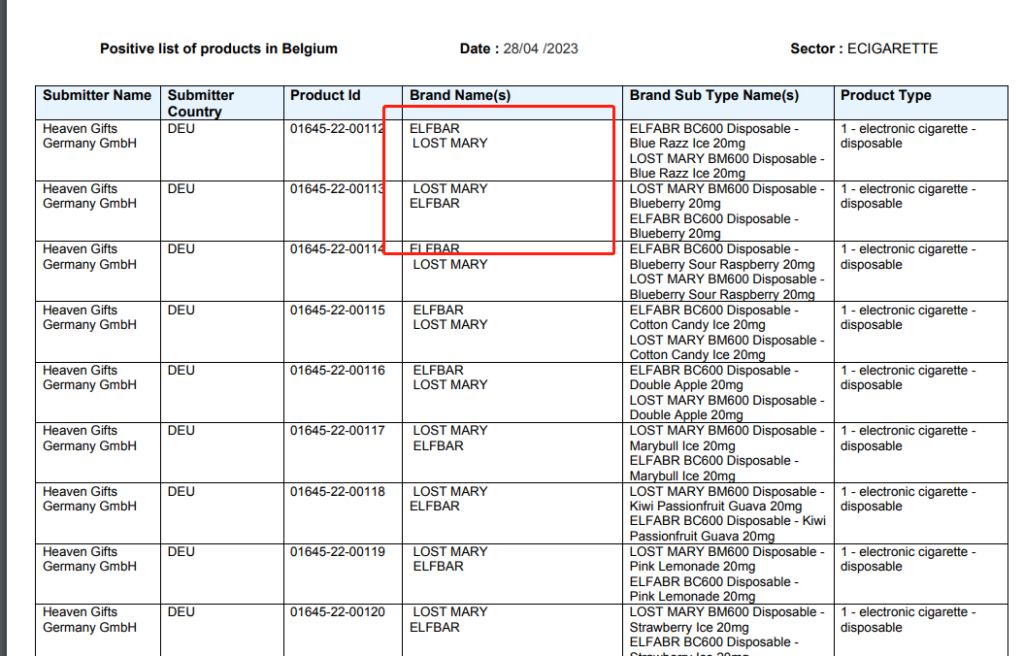Click the Blueberry Sour Raspberry sub type cell
Viewport: 1024px width, 656px height.
727,272
